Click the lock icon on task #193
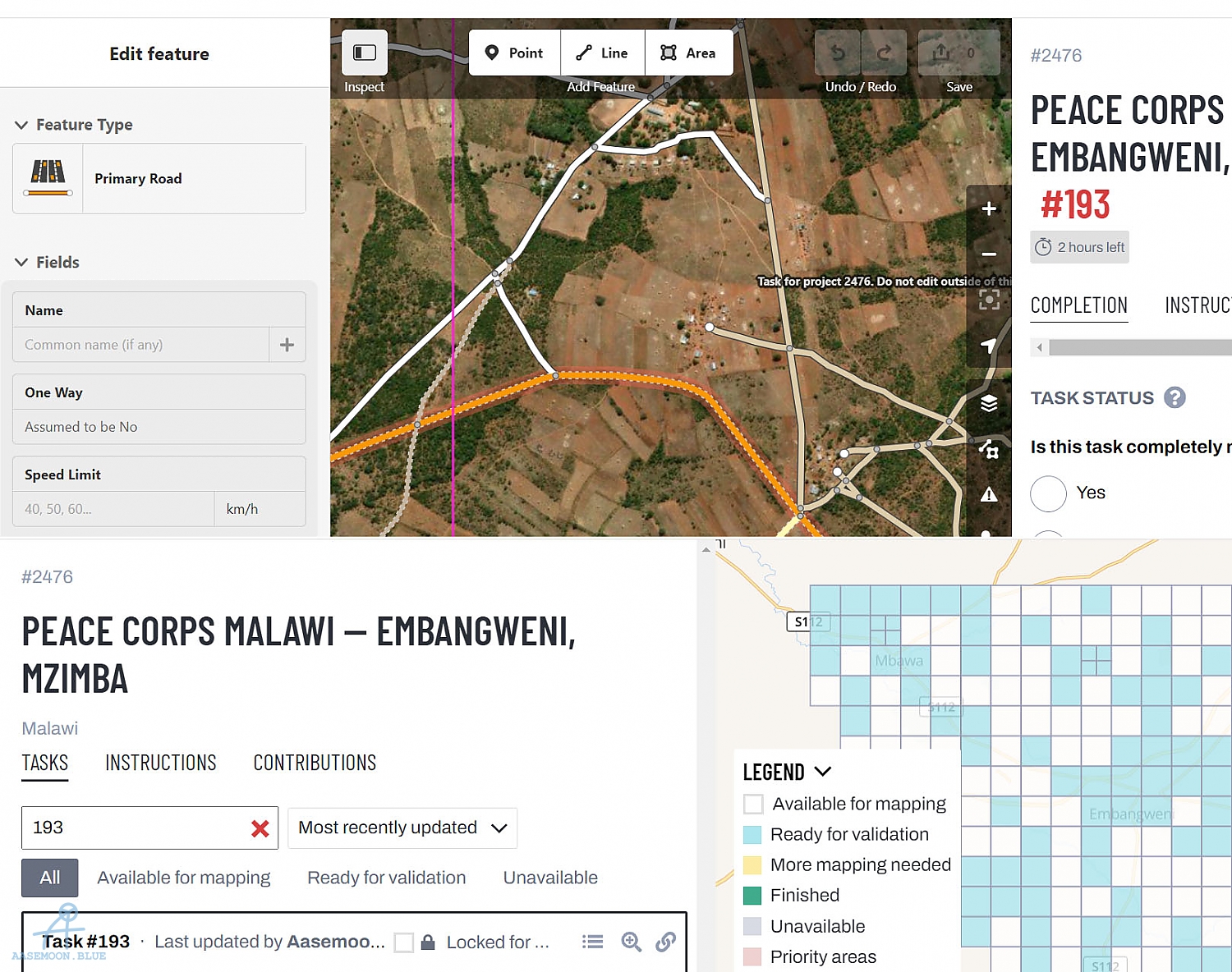1232x972 pixels. click(428, 942)
